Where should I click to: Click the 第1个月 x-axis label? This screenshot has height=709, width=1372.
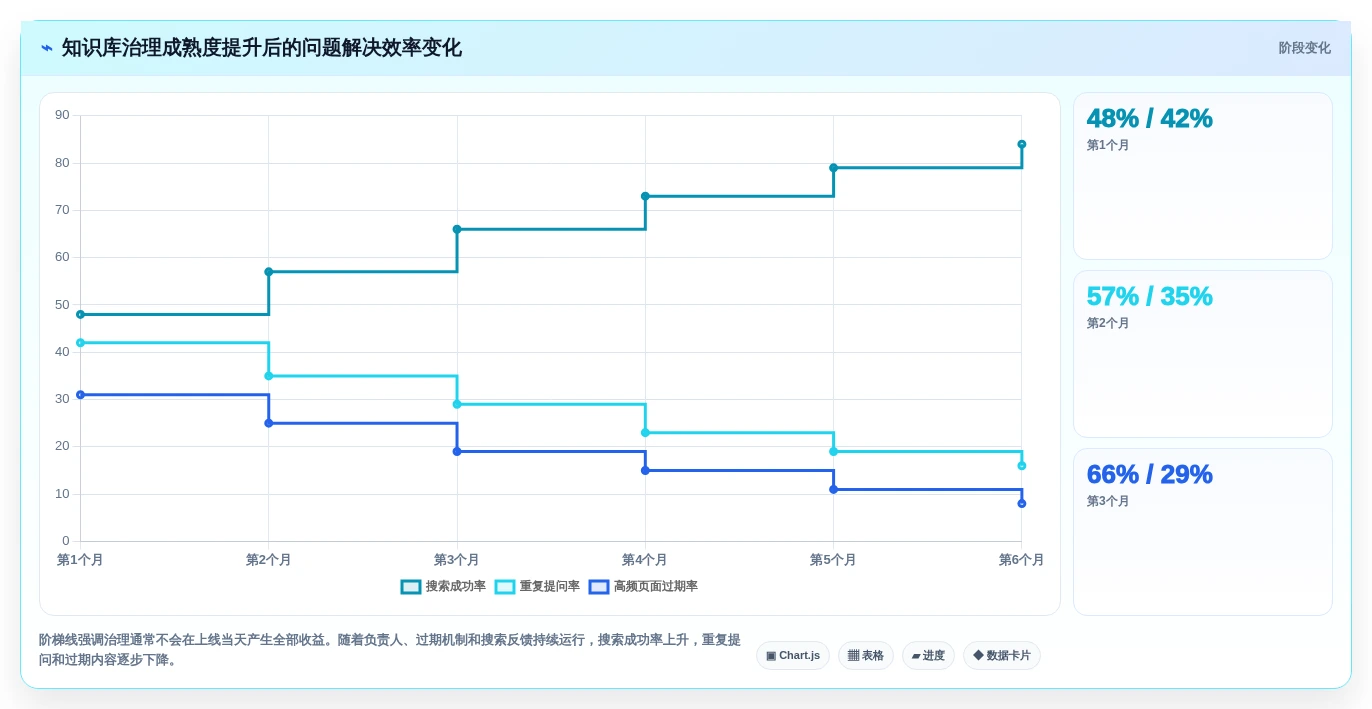tap(80, 560)
